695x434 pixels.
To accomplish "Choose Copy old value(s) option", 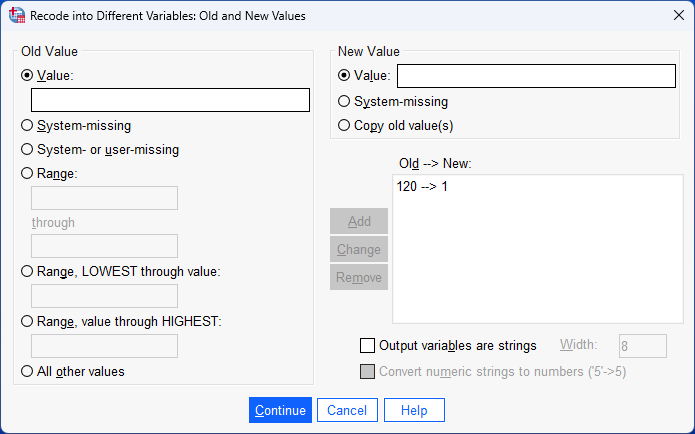I will [345, 126].
